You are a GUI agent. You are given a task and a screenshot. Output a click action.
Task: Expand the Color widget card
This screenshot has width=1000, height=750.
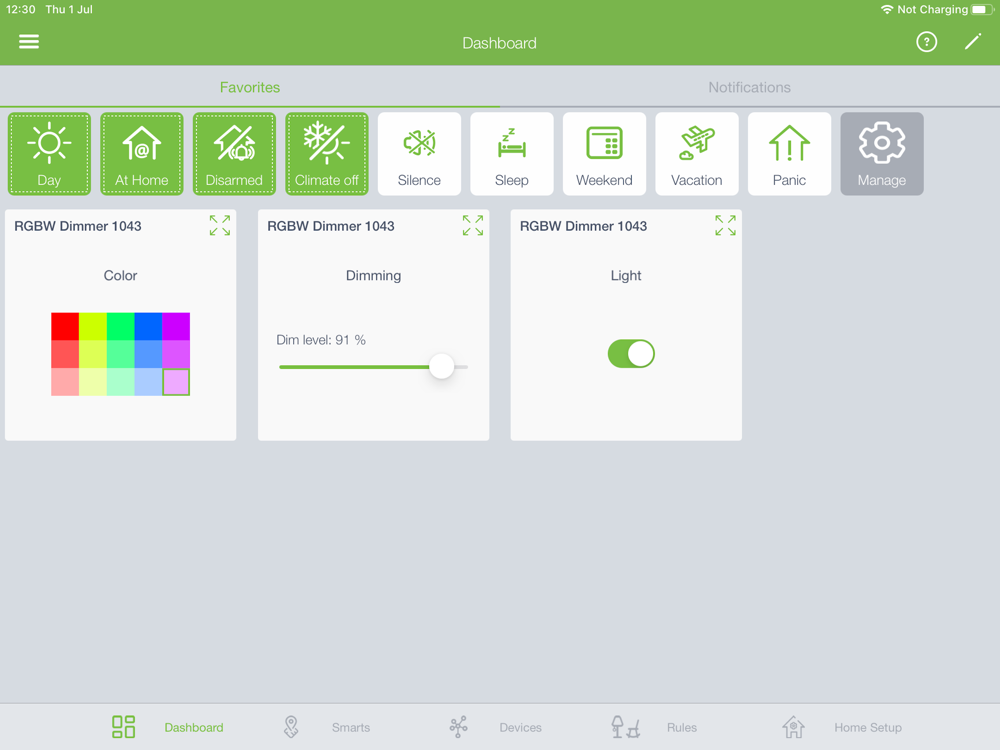(220, 225)
